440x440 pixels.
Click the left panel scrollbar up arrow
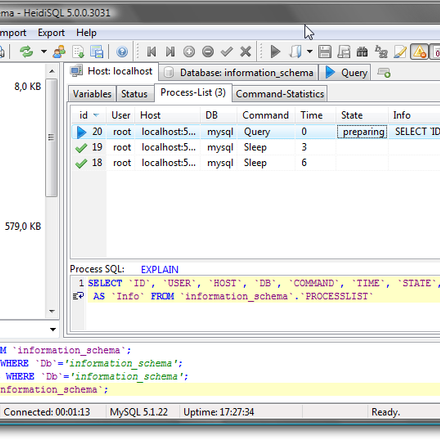click(x=52, y=71)
